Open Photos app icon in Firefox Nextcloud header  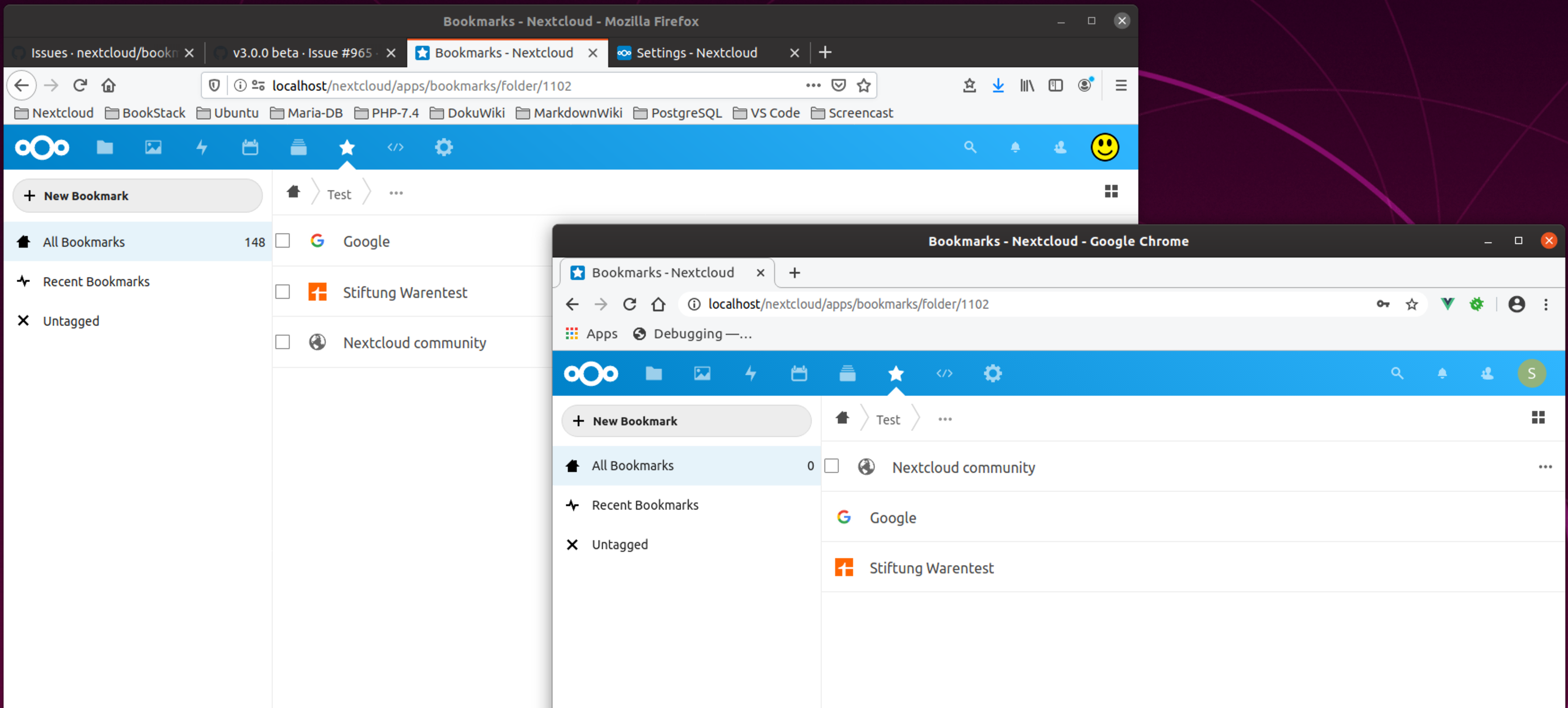pos(153,147)
